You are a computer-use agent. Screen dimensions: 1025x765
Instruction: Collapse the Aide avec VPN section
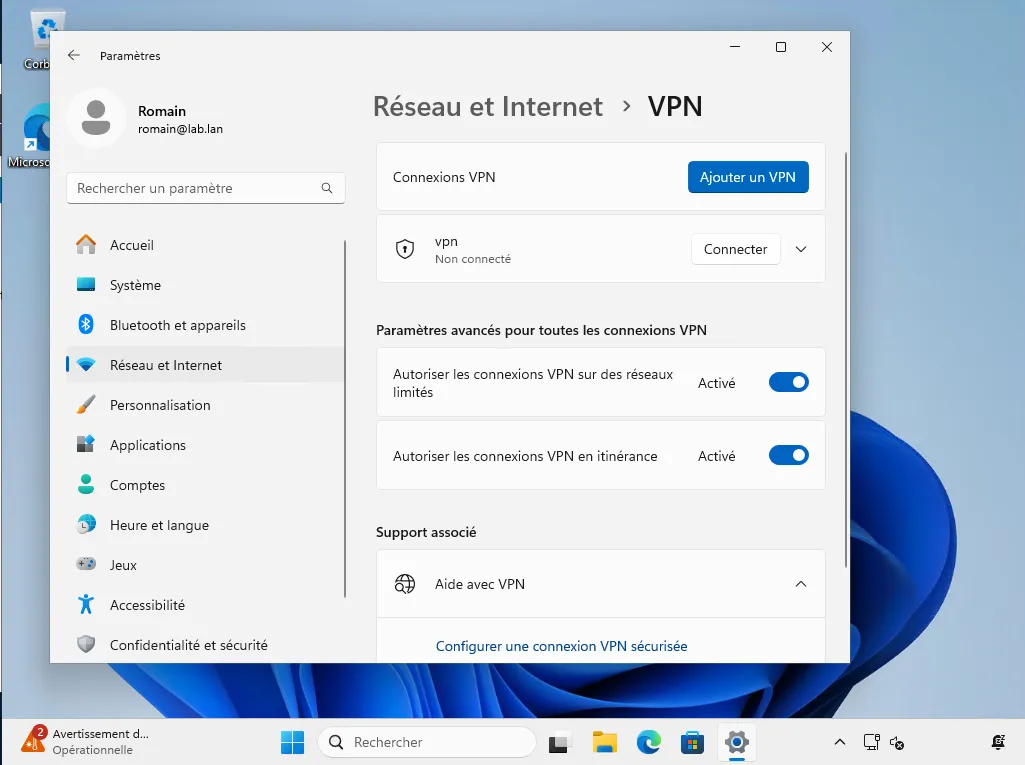801,584
